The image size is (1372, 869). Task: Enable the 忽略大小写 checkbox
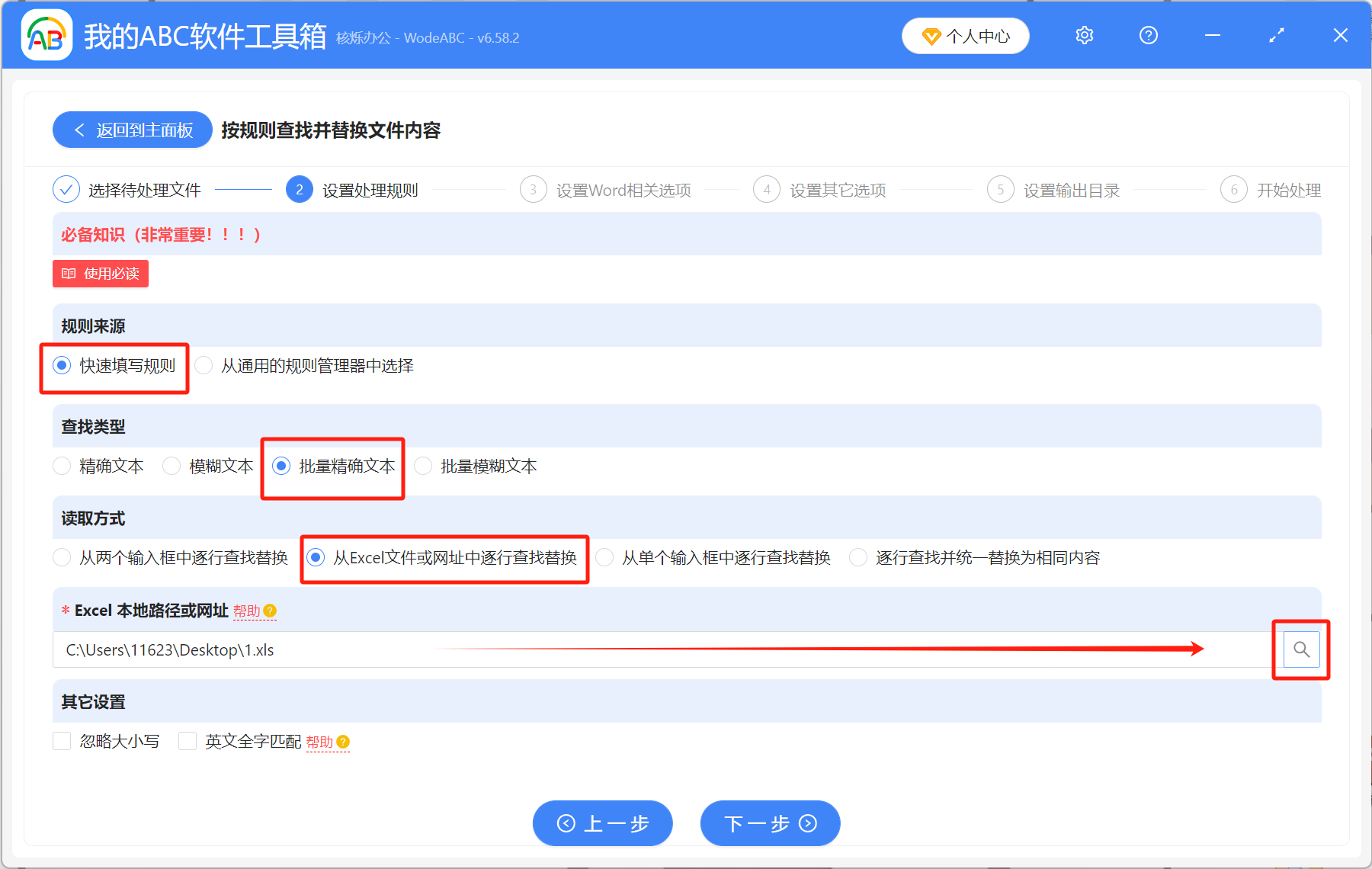point(62,740)
